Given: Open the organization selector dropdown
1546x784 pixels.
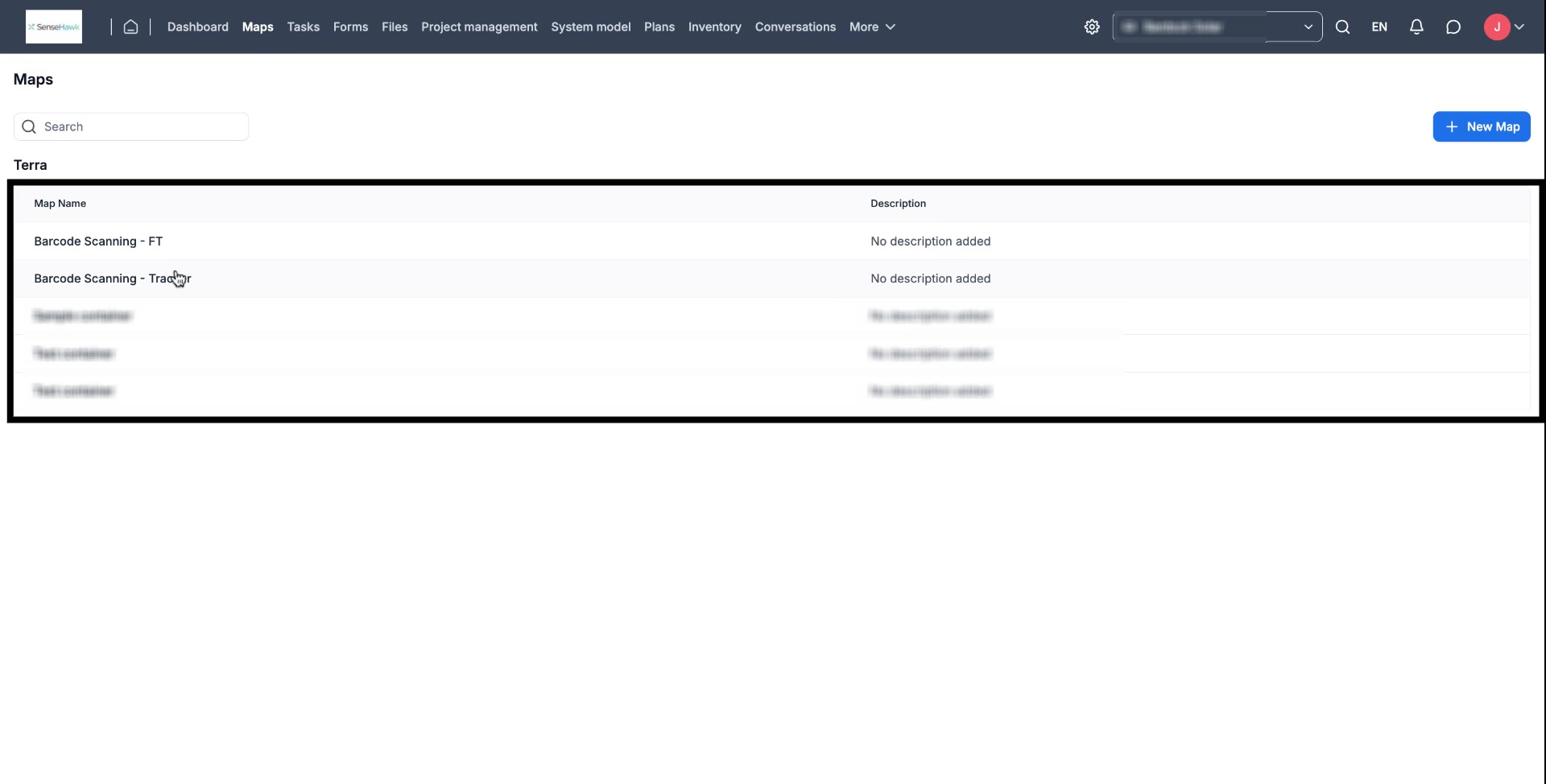Looking at the screenshot, I should tap(1217, 27).
